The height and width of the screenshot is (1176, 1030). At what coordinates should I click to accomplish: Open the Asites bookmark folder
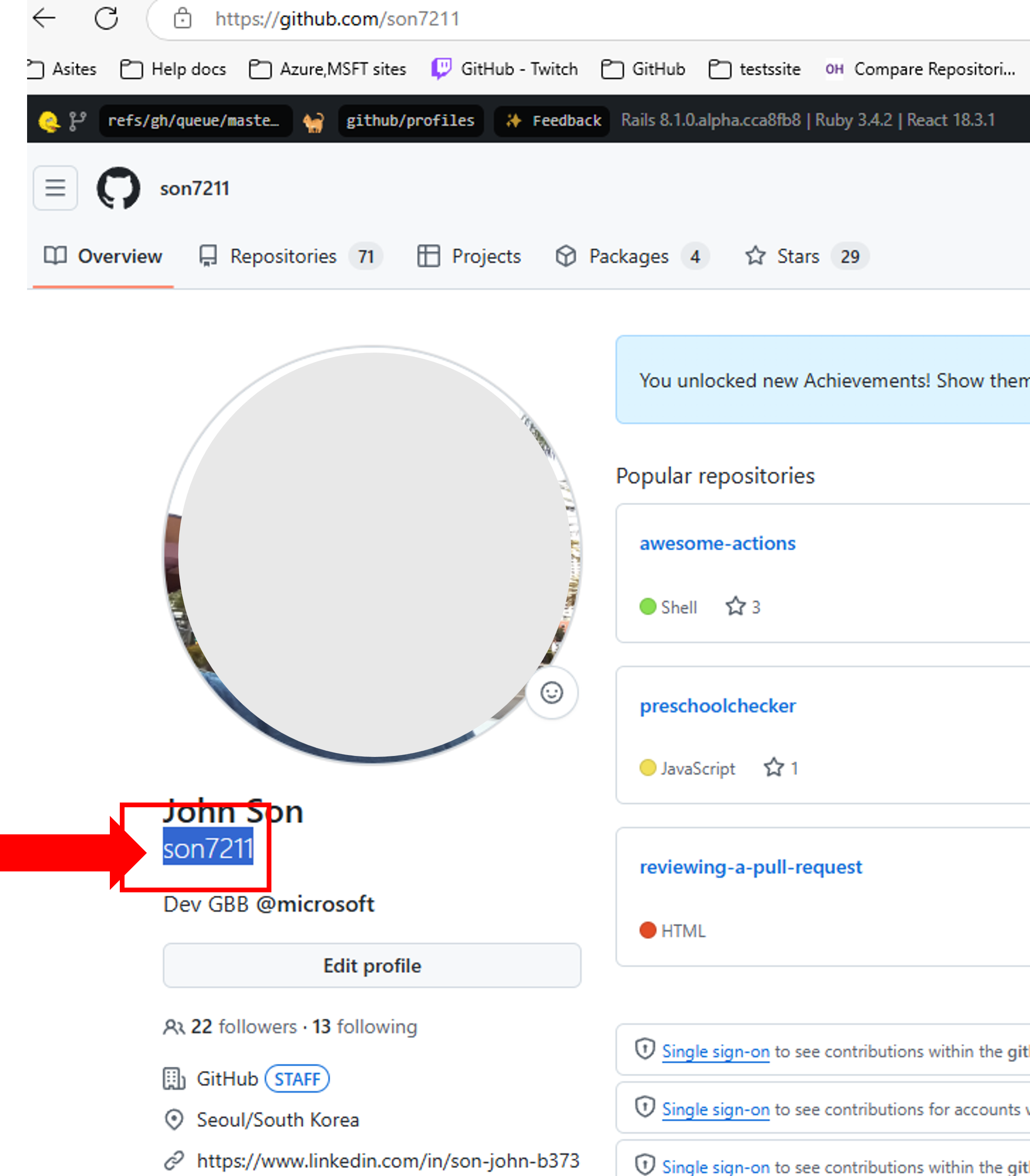61,69
